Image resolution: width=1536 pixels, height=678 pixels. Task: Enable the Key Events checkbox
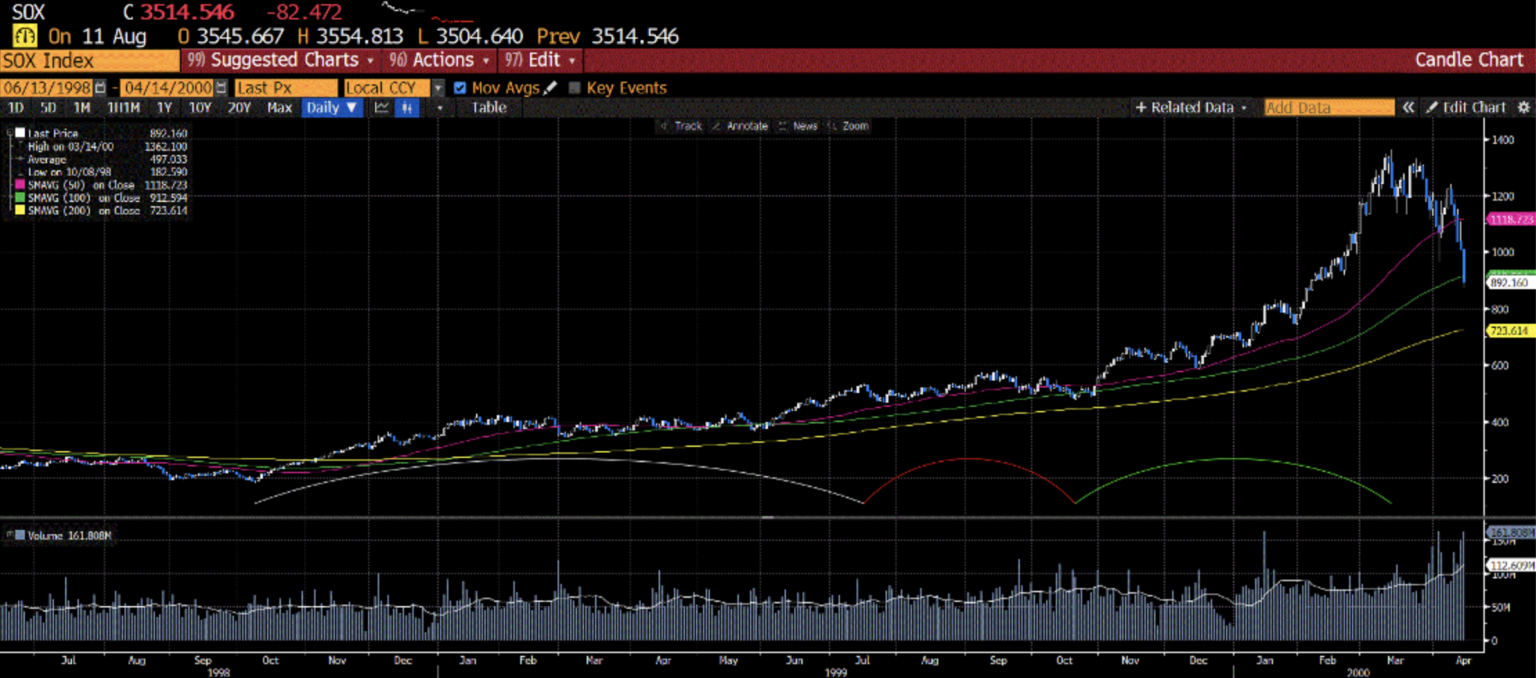coord(575,88)
